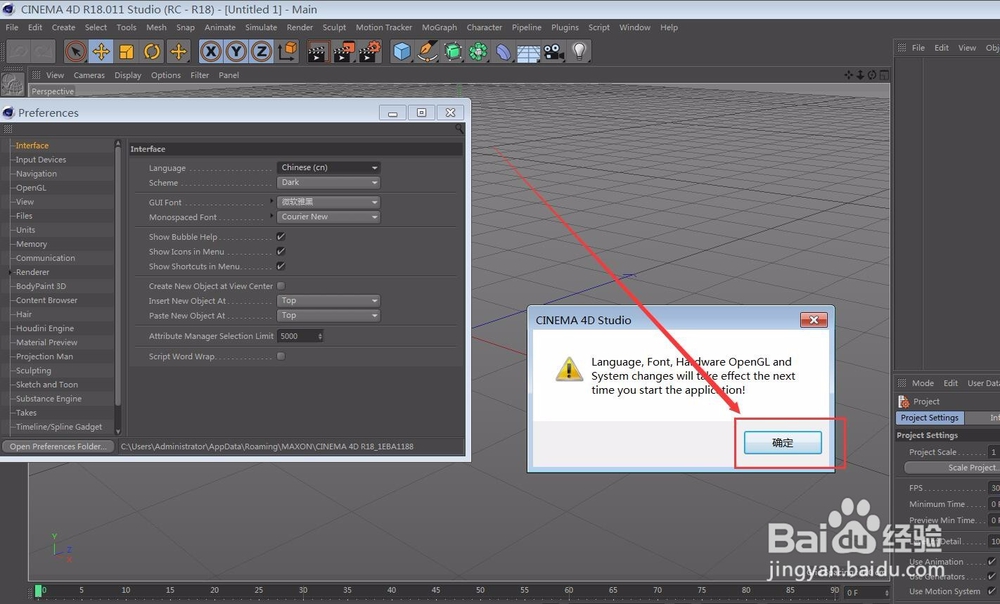Click the Floor environment icon
This screenshot has height=604, width=1000.
[529, 52]
